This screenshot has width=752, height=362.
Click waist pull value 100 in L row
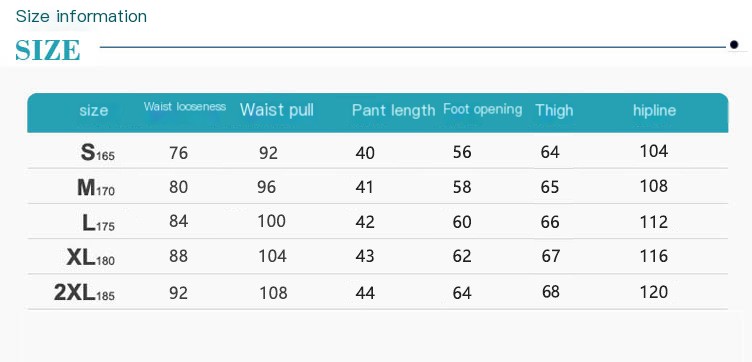coord(271,221)
